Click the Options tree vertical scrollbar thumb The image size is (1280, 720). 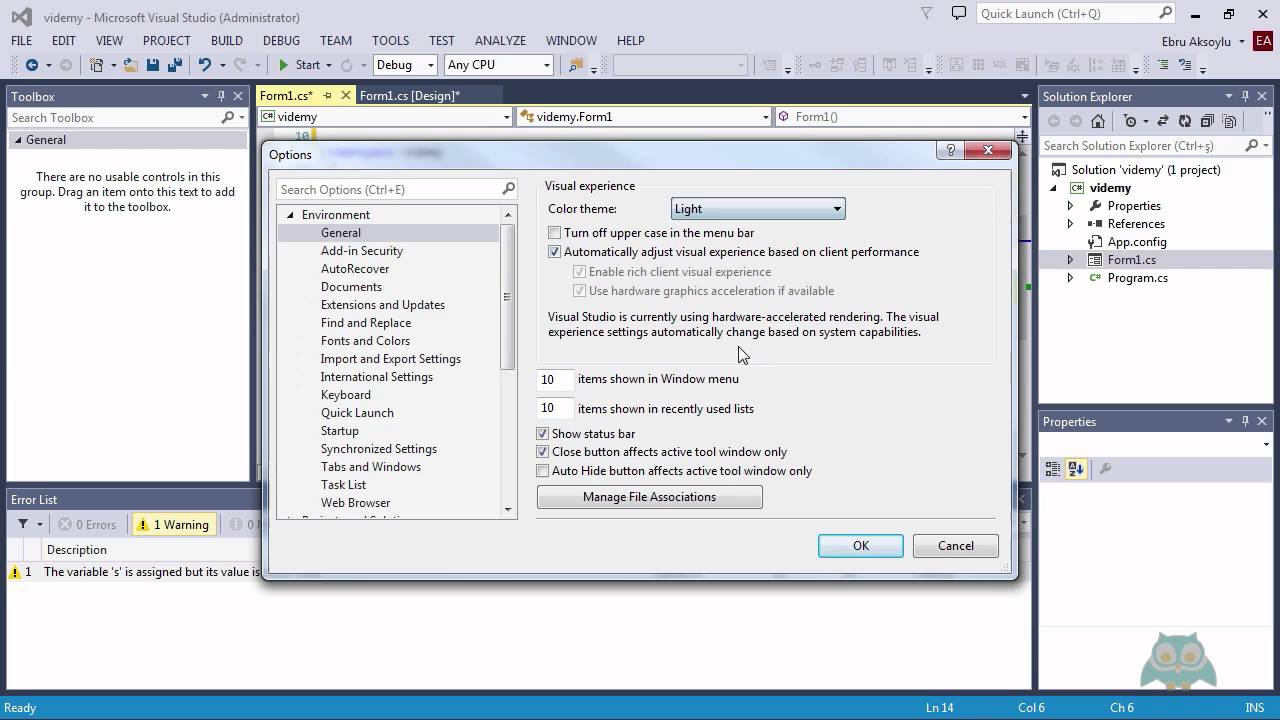pyautogui.click(x=508, y=297)
